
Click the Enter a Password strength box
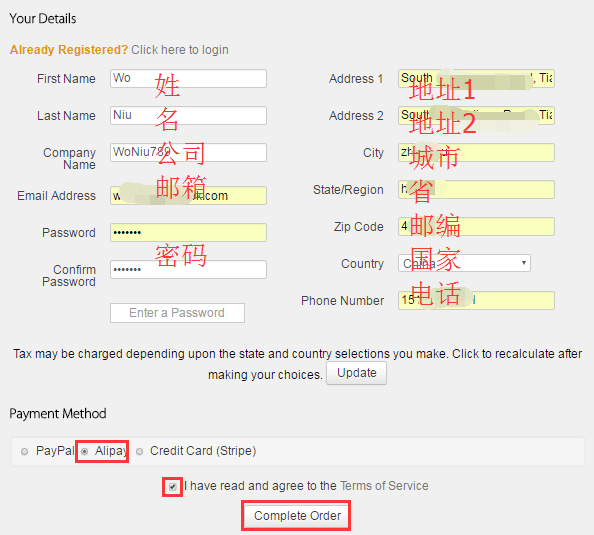(x=177, y=313)
